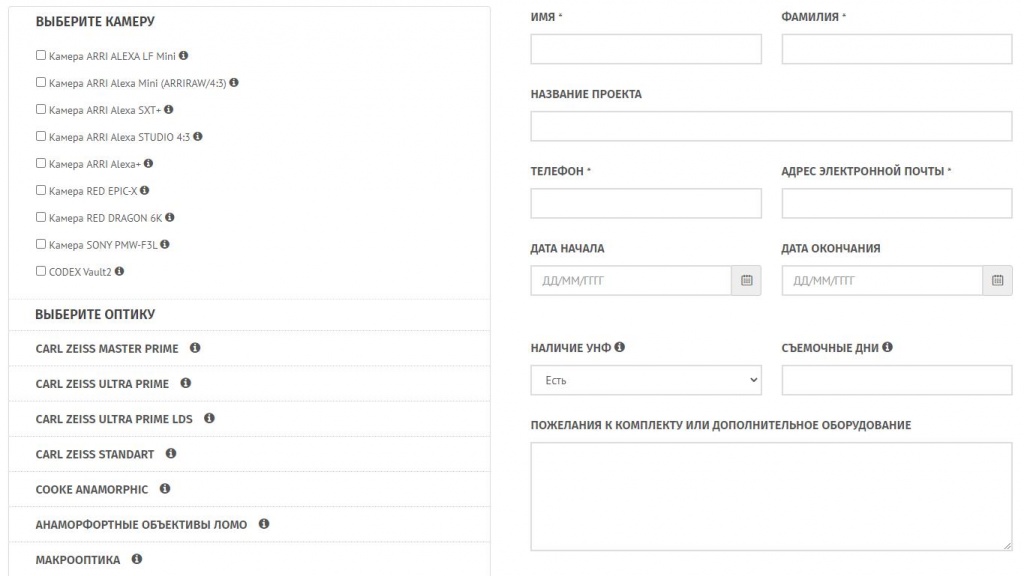The width and height of the screenshot is (1024, 576).
Task: Focus the Название проекта input field
Action: click(771, 126)
